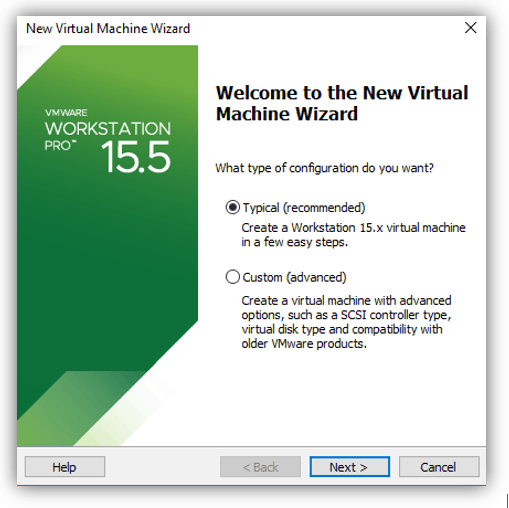
Task: Click the grayed-out Back button
Action: [260, 467]
